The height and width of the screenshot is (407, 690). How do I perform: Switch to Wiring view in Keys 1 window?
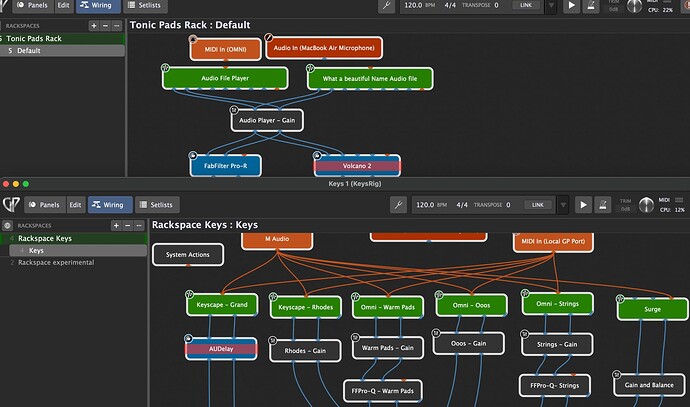tap(110, 205)
